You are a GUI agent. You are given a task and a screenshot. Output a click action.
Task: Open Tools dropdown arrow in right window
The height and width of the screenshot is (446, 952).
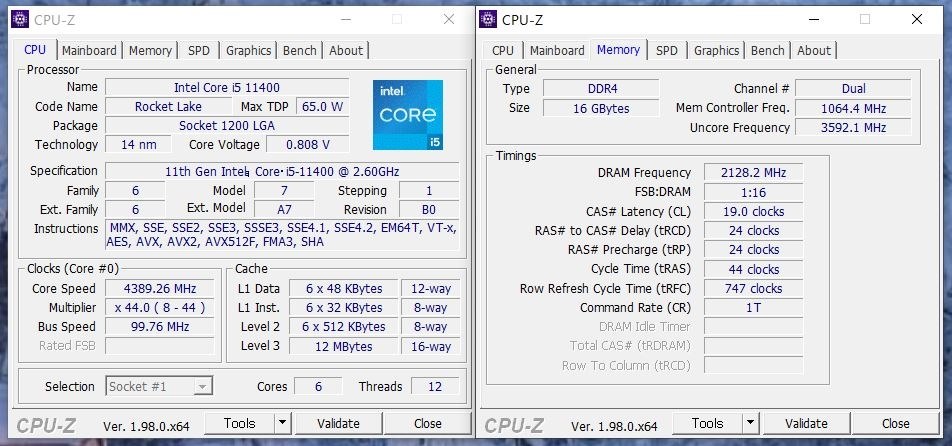(x=750, y=423)
